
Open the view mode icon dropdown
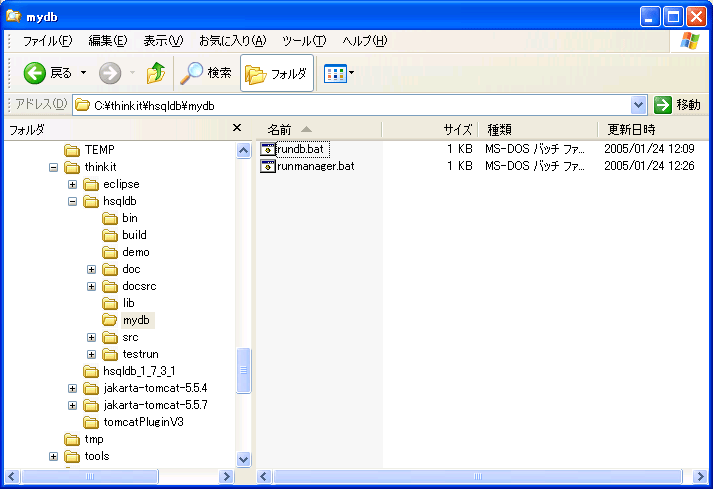[x=339, y=73]
